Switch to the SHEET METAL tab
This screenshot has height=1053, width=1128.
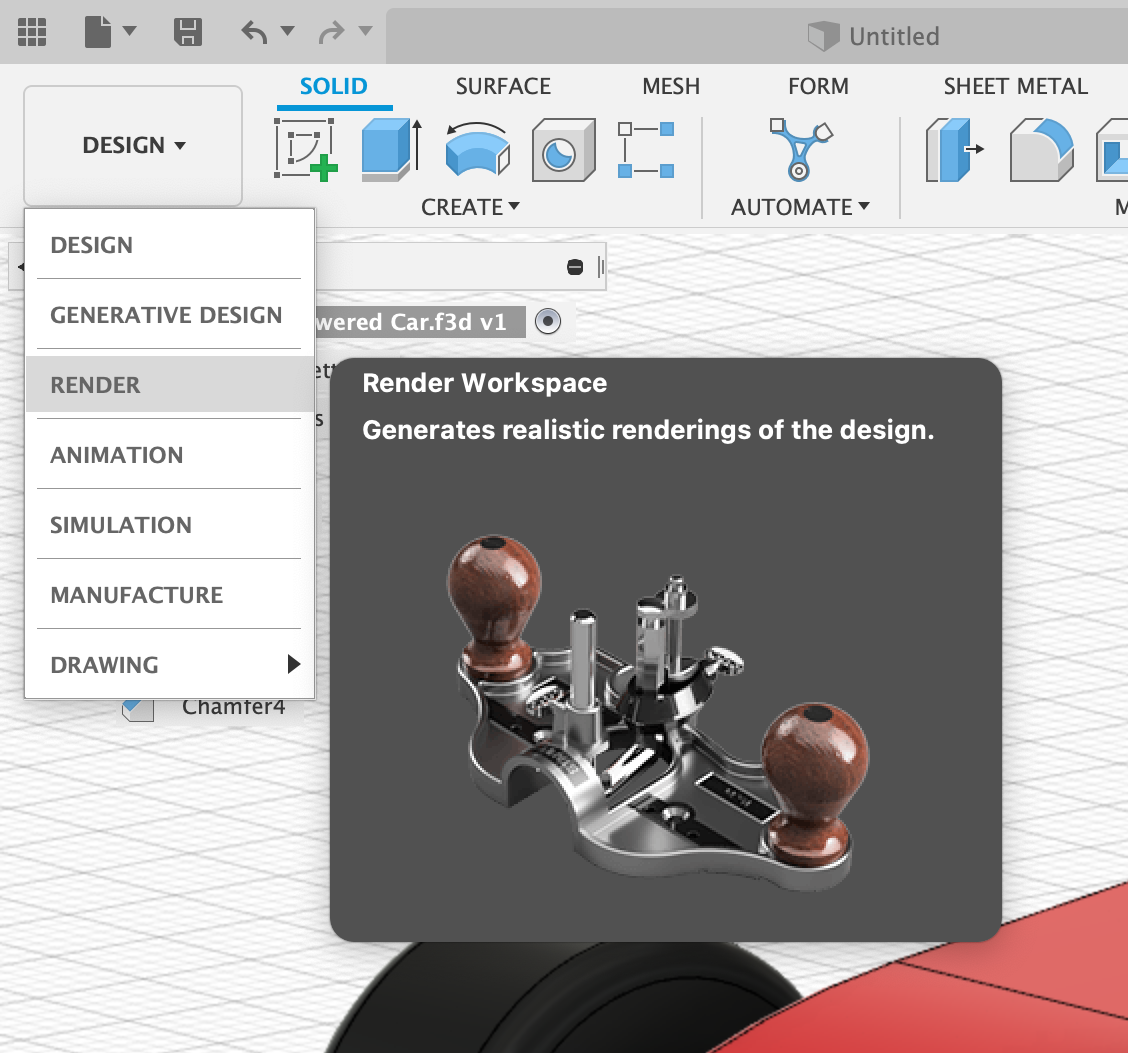pos(1015,86)
